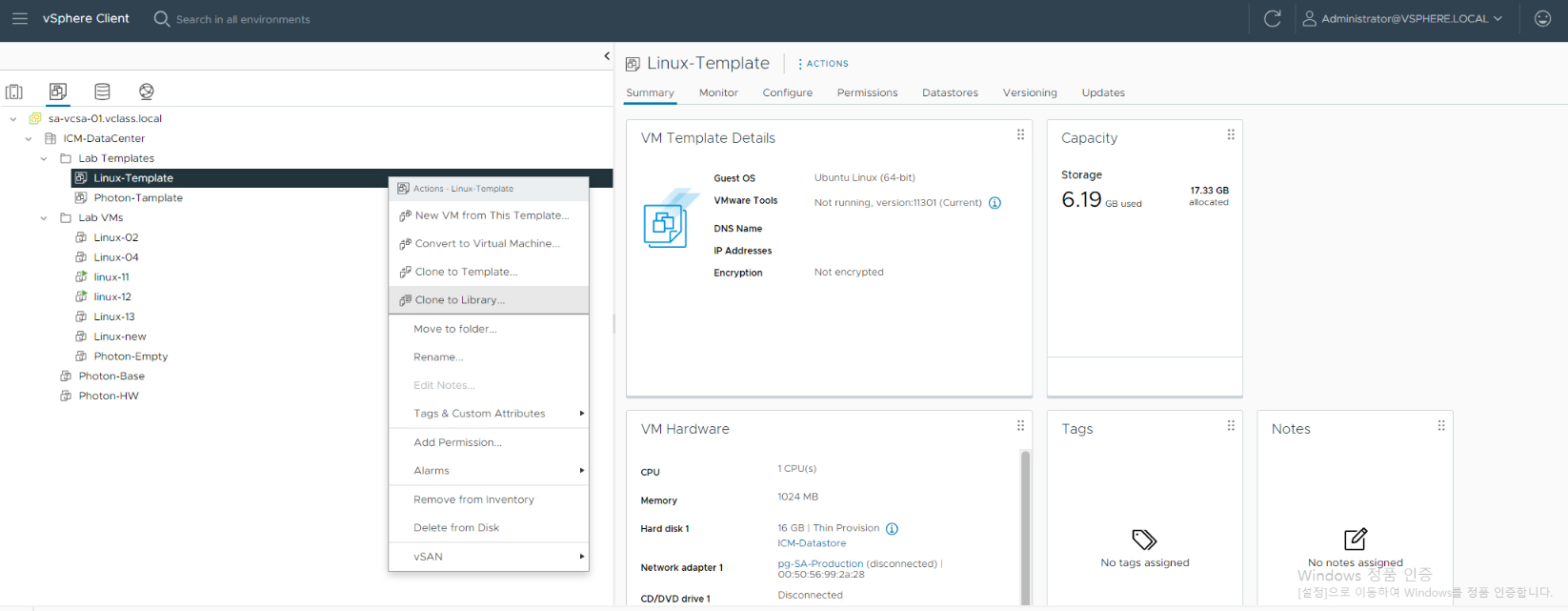Choose Rename in context menu

pos(489,357)
